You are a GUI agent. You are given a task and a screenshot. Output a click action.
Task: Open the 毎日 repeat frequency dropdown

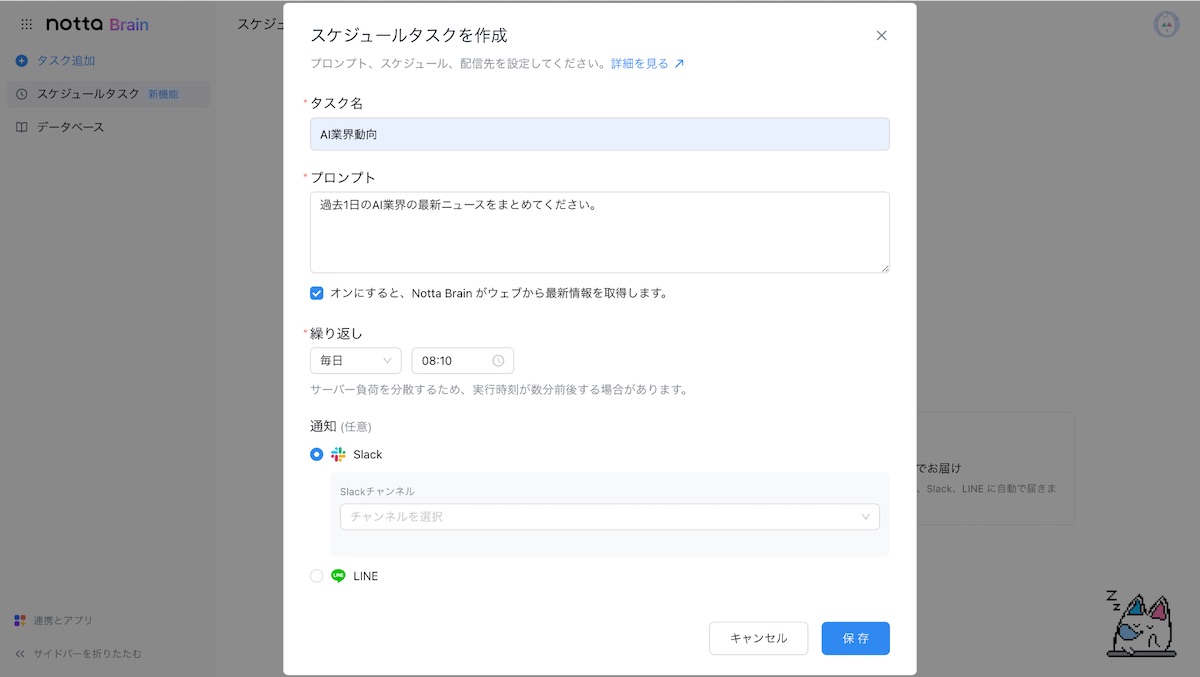pyautogui.click(x=356, y=361)
